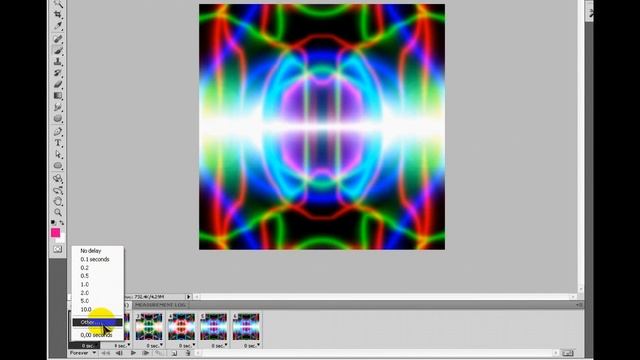The image size is (640, 360).
Task: Select the 3D Orbit camera tool
Action: click(x=58, y=190)
